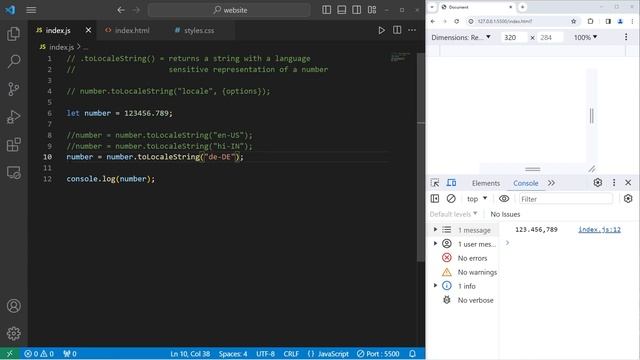Change line endings via CRLF
This screenshot has height=360, width=640.
point(291,354)
